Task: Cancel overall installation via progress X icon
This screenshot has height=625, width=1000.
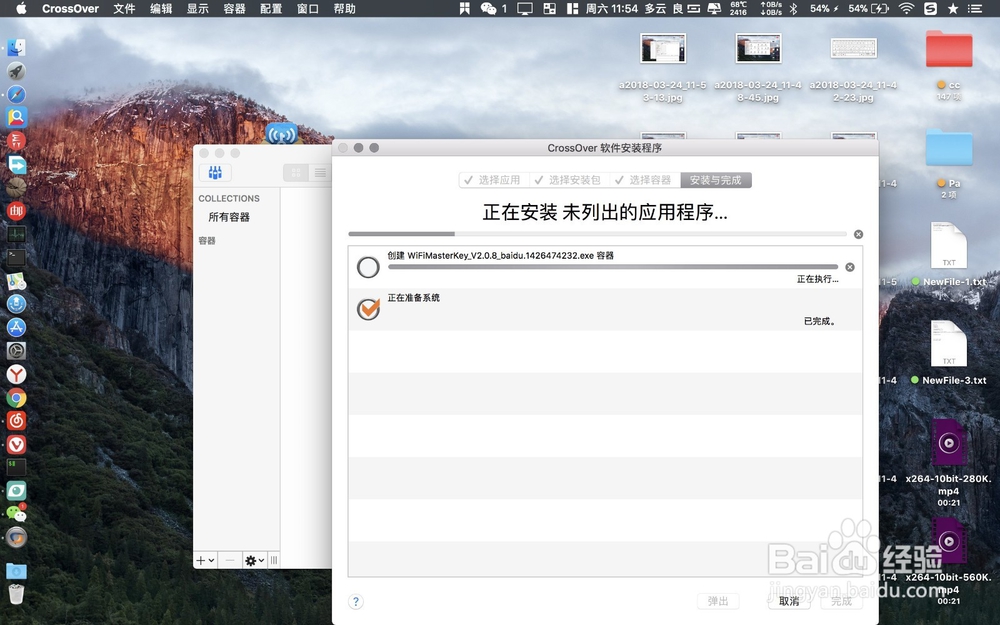Action: coord(858,234)
